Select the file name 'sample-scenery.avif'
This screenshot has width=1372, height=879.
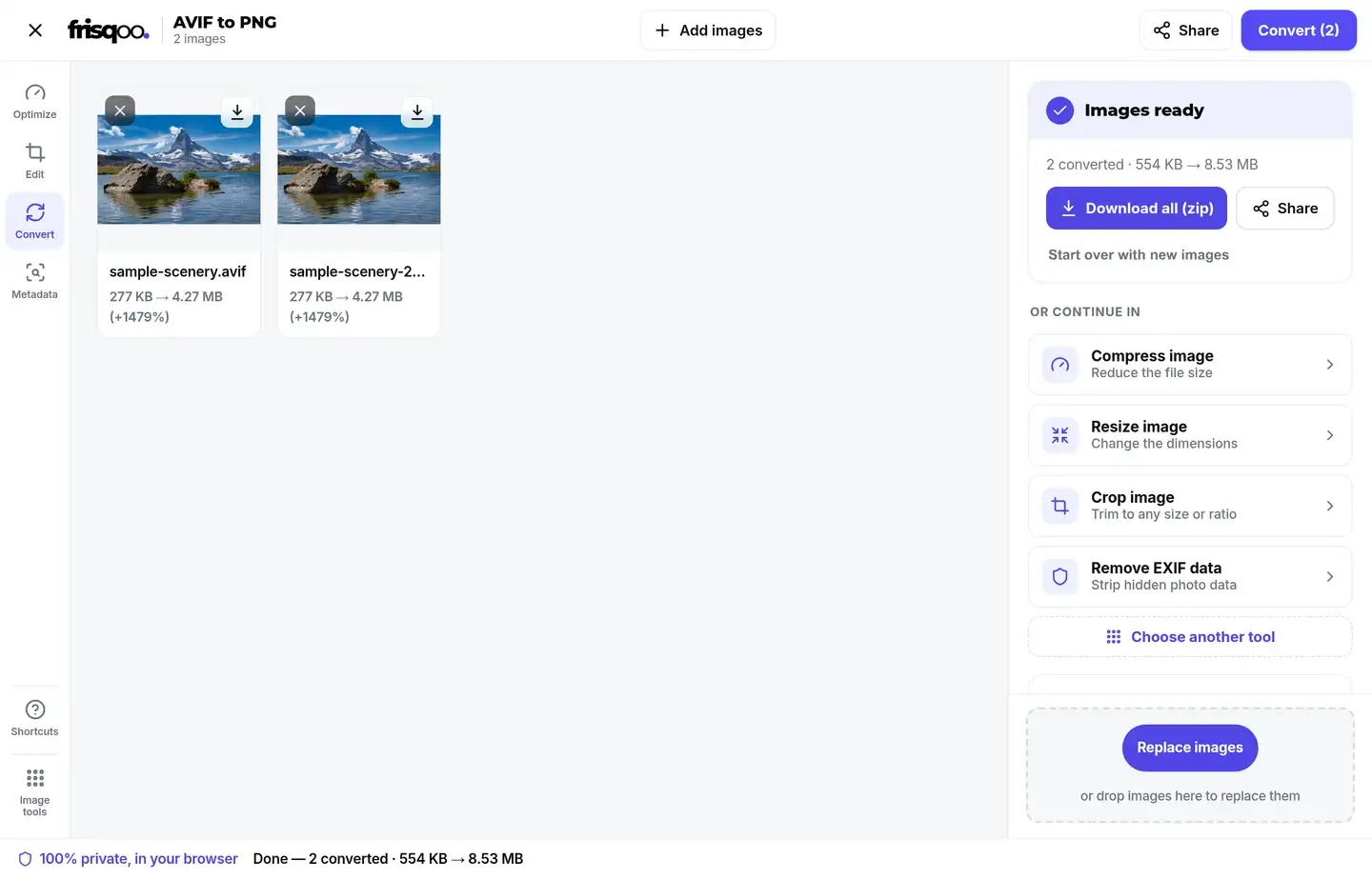178,271
